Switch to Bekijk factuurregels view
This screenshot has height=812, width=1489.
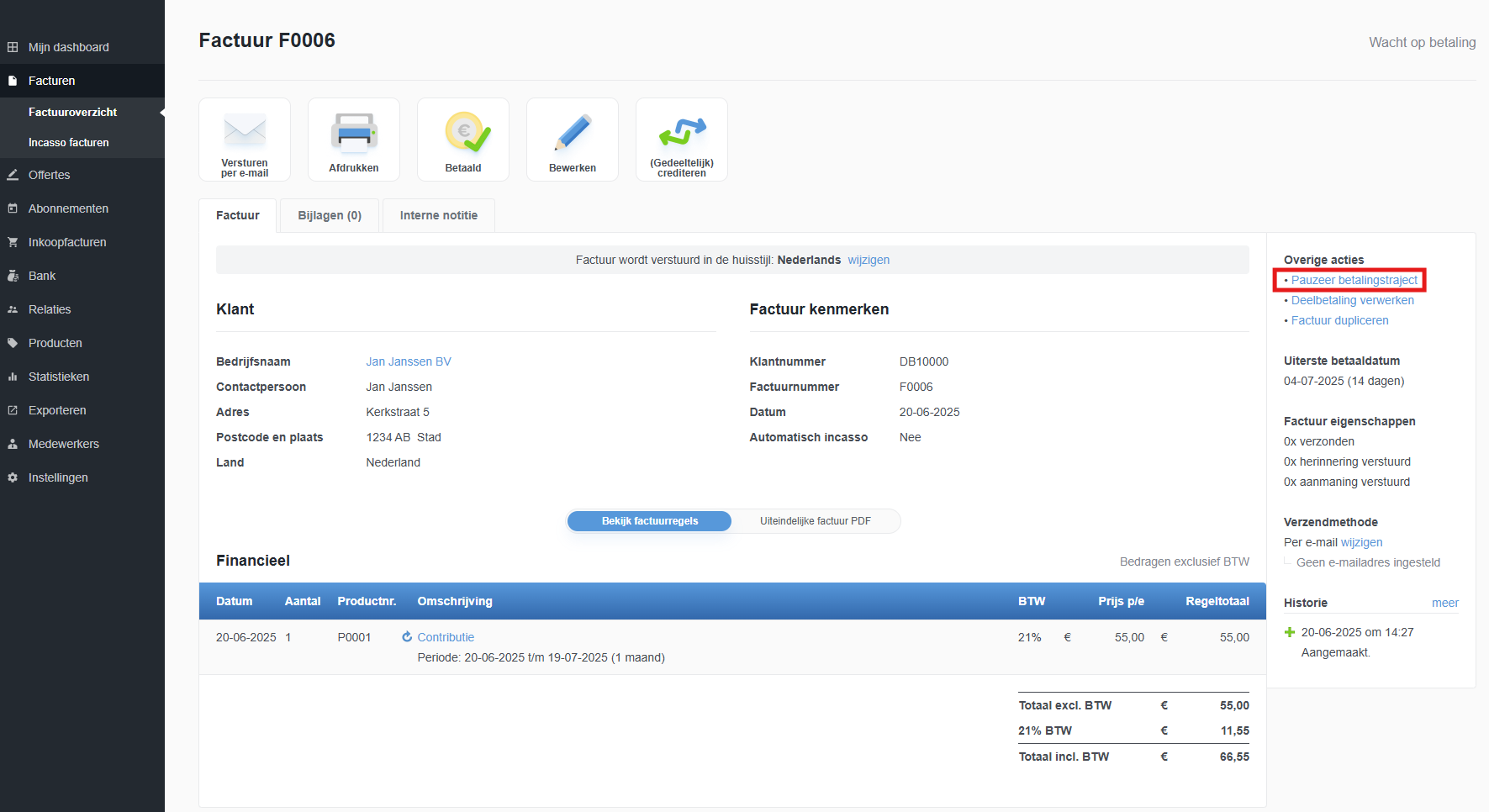pos(649,521)
